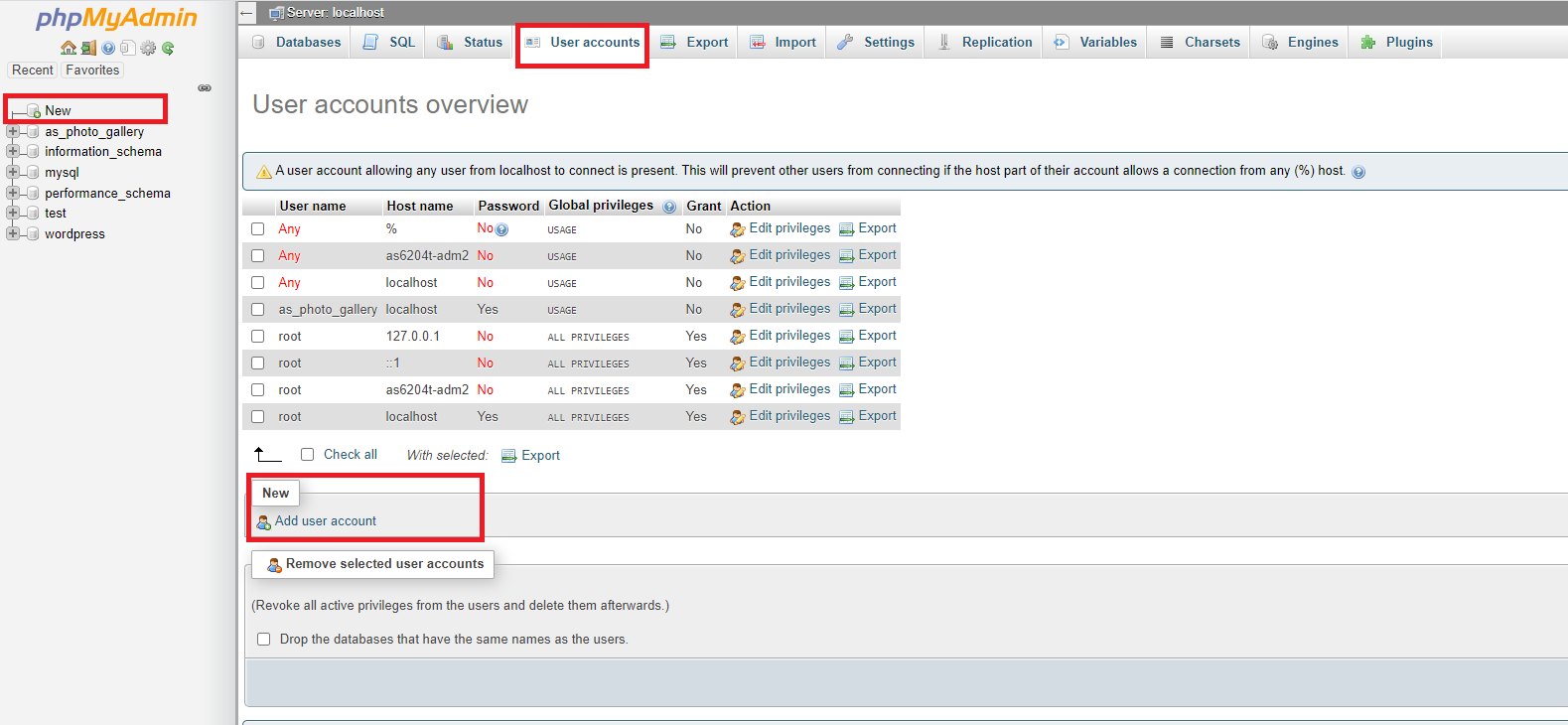Click the Recent tables button
The image size is (1568, 725).
pos(33,71)
